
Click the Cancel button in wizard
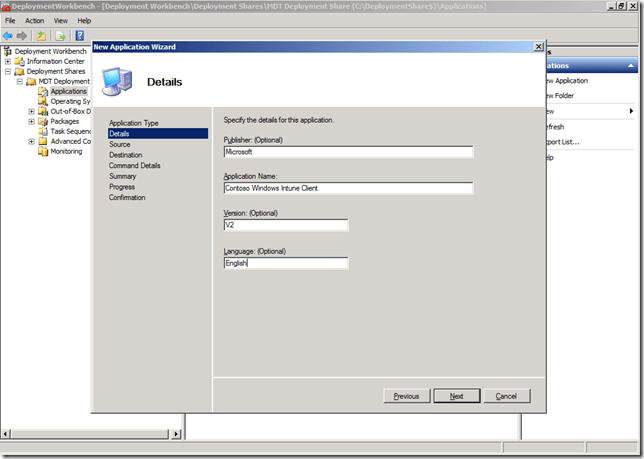pyautogui.click(x=507, y=396)
